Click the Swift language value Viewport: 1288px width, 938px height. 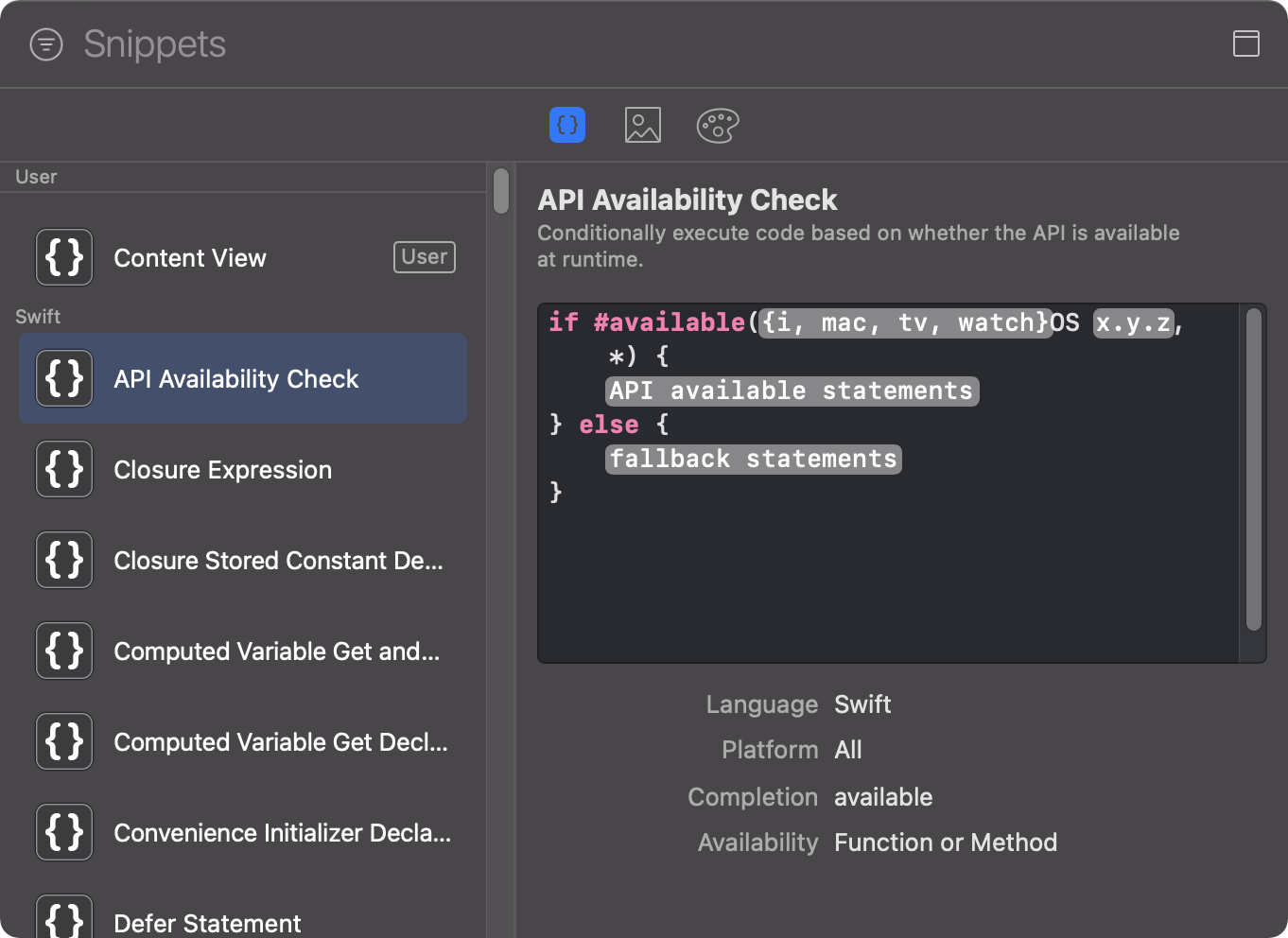pyautogui.click(x=862, y=704)
